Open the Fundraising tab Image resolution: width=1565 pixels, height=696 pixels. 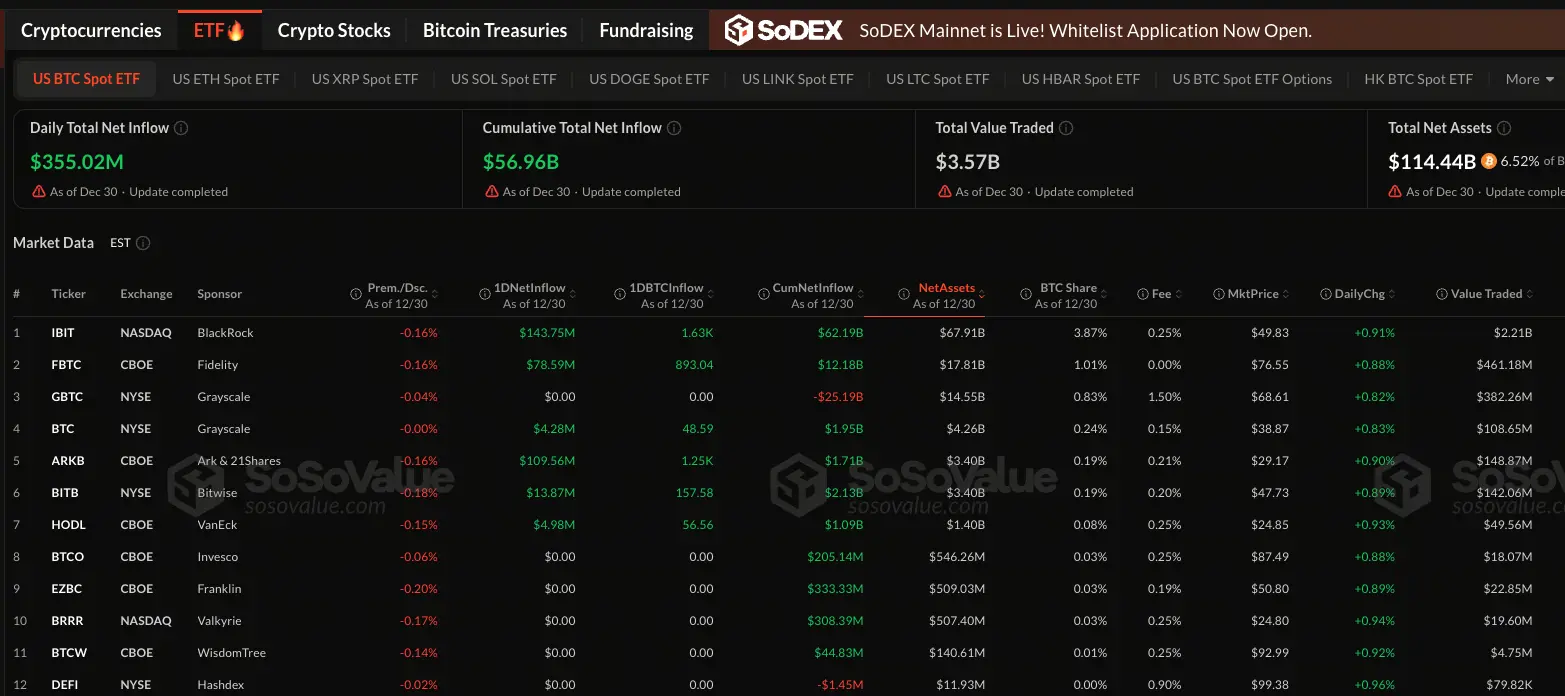(646, 31)
